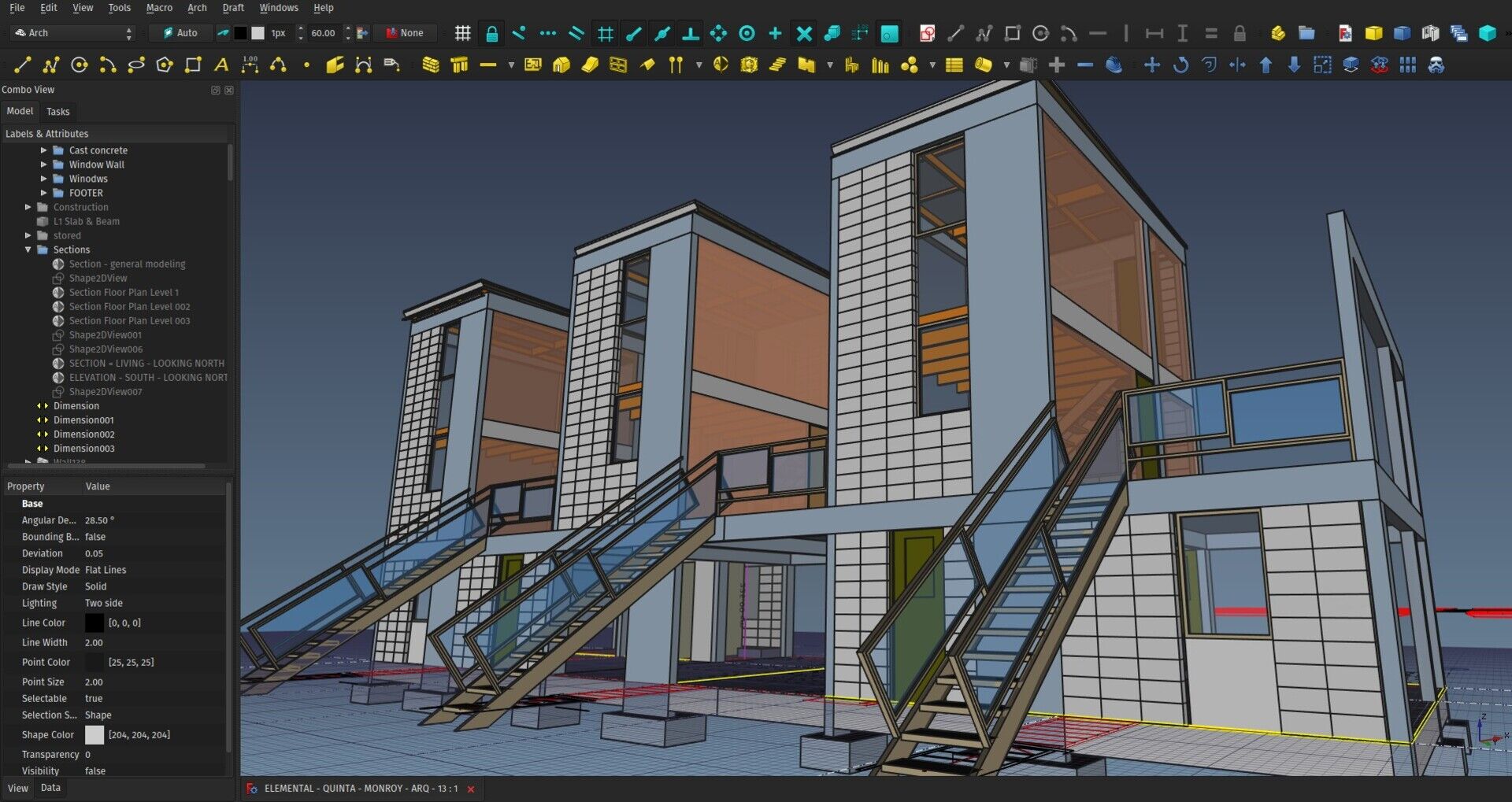The height and width of the screenshot is (802, 1512).
Task: Toggle snap to intersection X icon
Action: click(804, 33)
